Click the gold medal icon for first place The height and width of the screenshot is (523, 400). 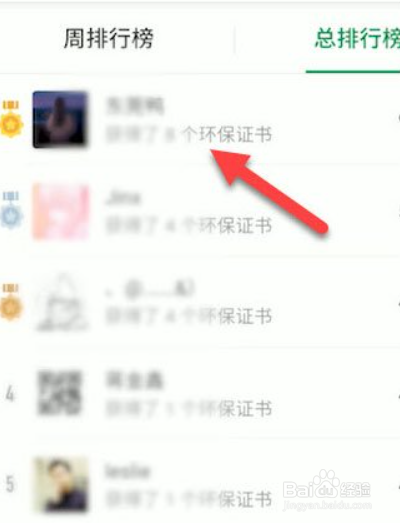pos(11,119)
